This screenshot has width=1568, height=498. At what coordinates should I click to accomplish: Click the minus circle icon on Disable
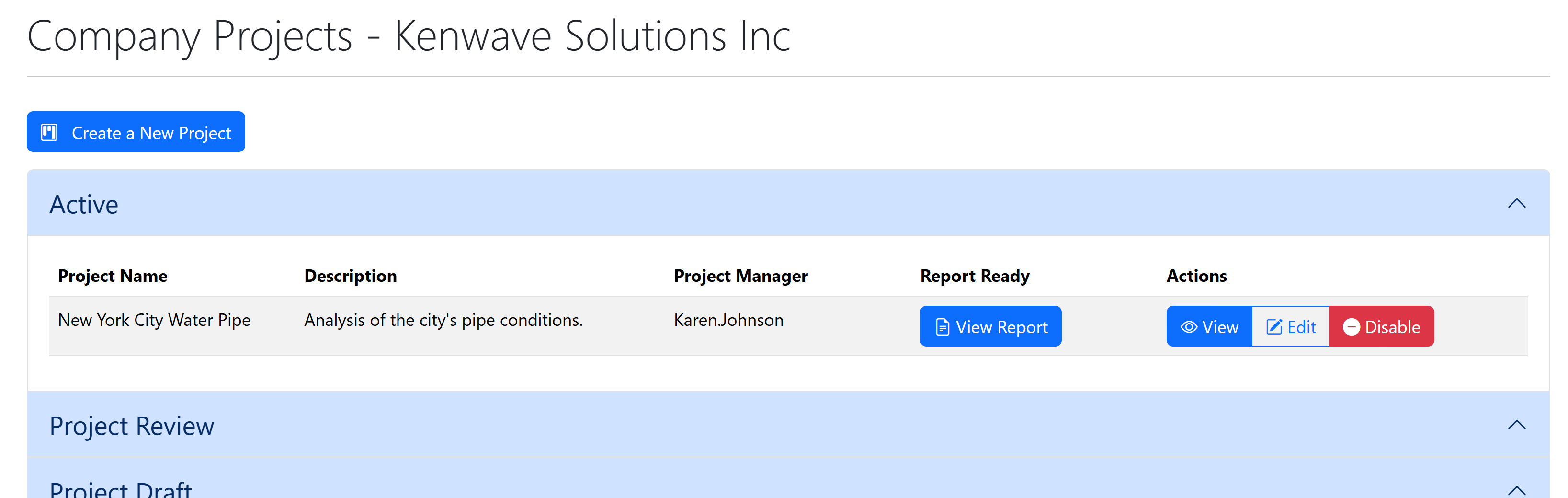tap(1352, 327)
